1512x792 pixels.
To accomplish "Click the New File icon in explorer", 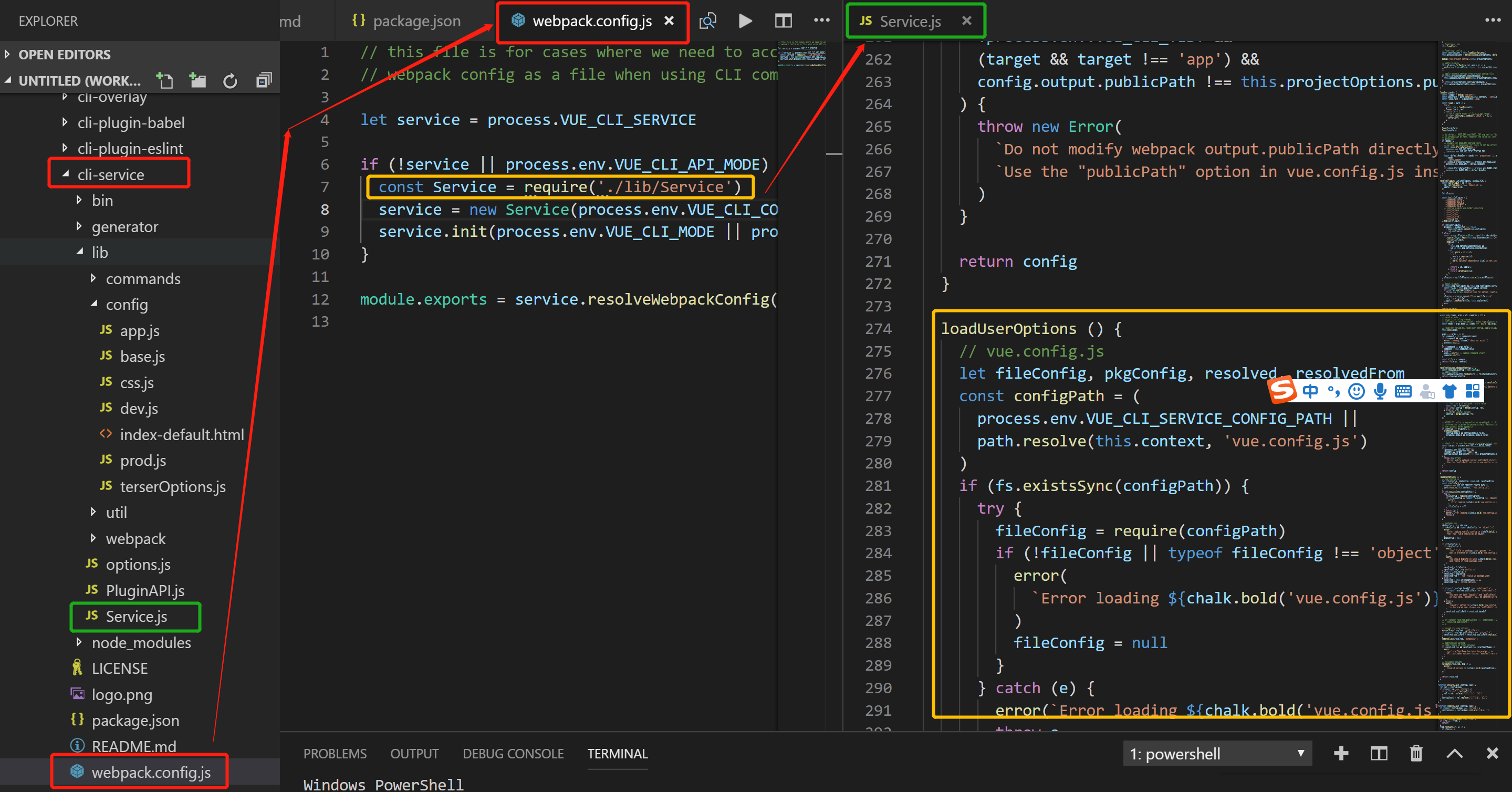I will pyautogui.click(x=165, y=80).
